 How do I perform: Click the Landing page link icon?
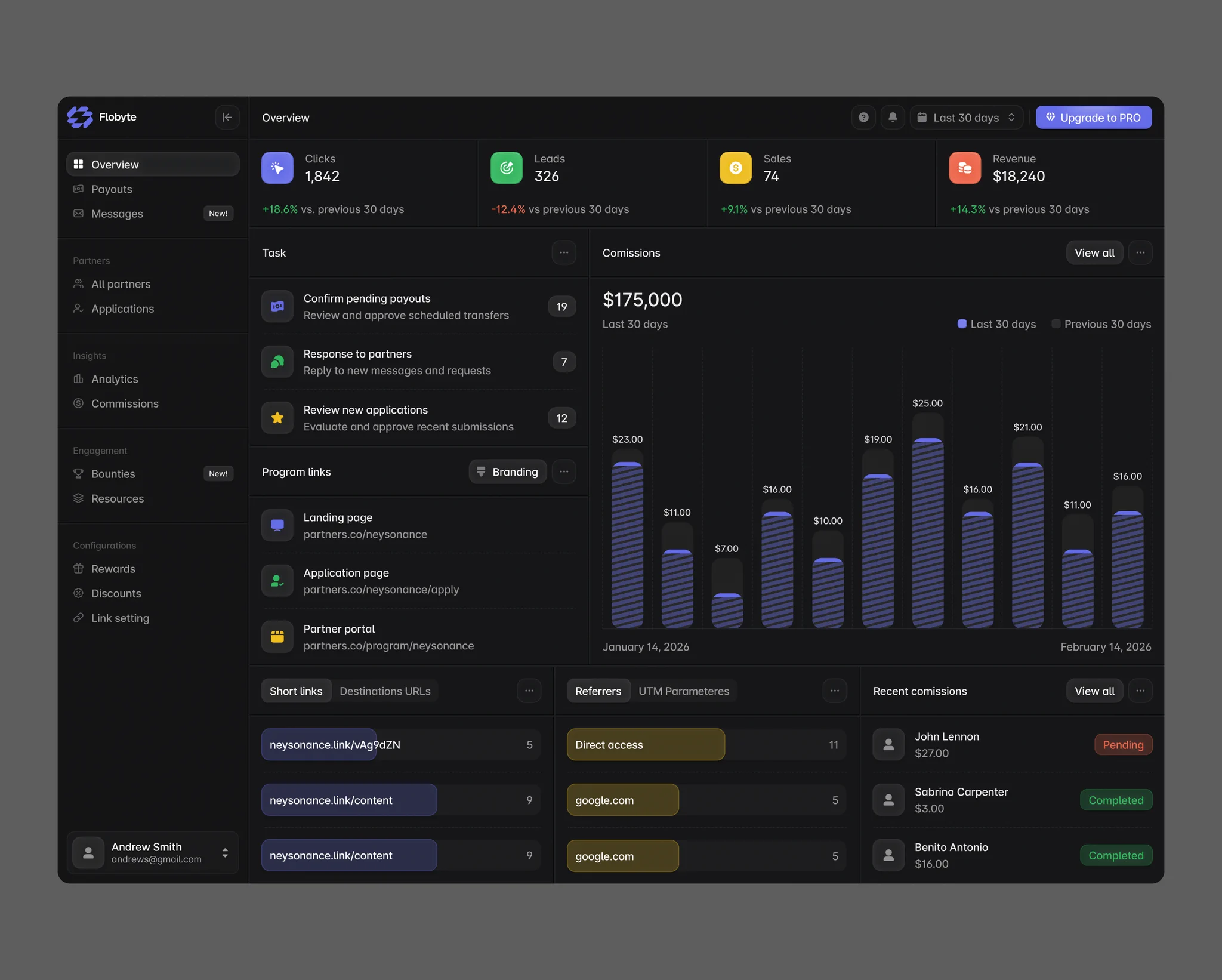coord(277,525)
